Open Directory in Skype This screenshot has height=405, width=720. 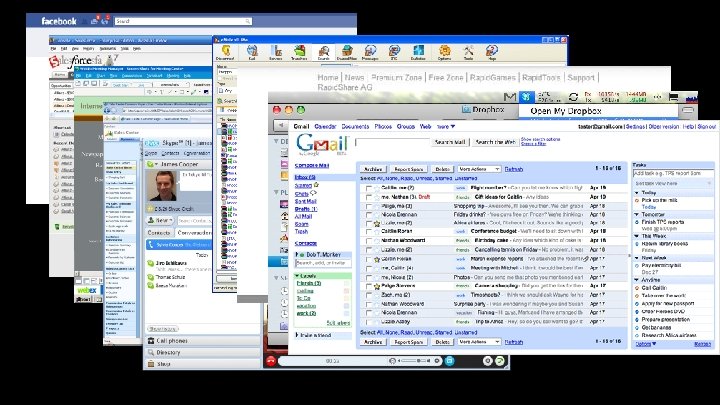click(x=202, y=353)
